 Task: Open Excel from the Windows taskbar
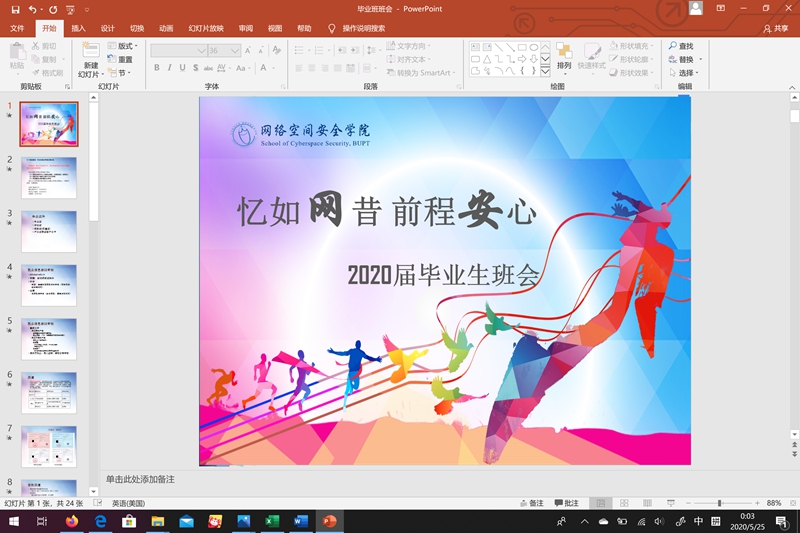[x=271, y=521]
